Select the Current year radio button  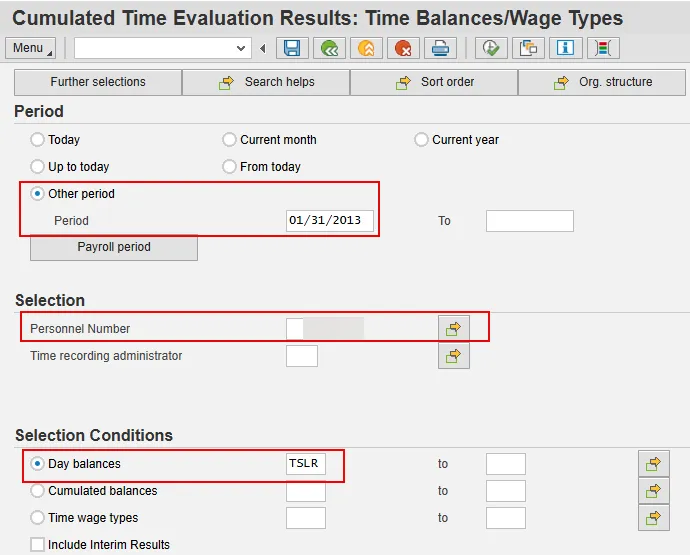pyautogui.click(x=421, y=140)
